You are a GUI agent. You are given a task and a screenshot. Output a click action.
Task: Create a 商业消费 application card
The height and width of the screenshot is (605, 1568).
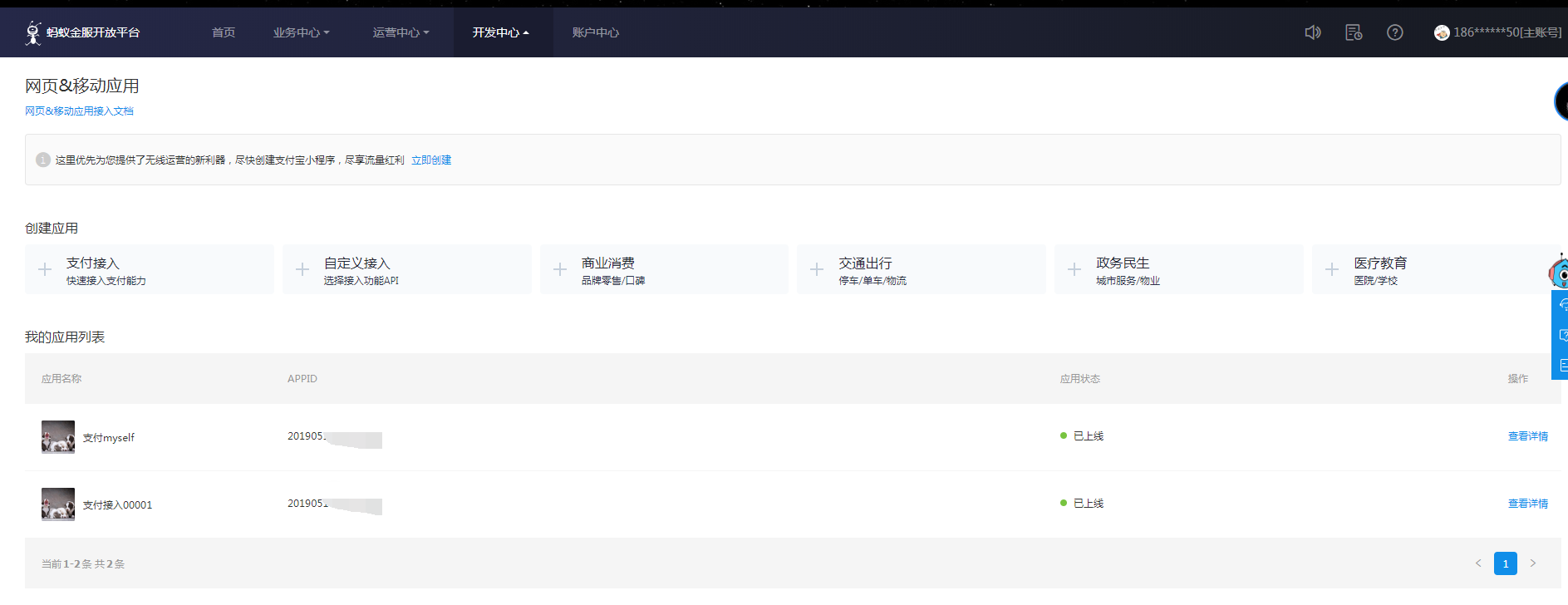point(664,269)
